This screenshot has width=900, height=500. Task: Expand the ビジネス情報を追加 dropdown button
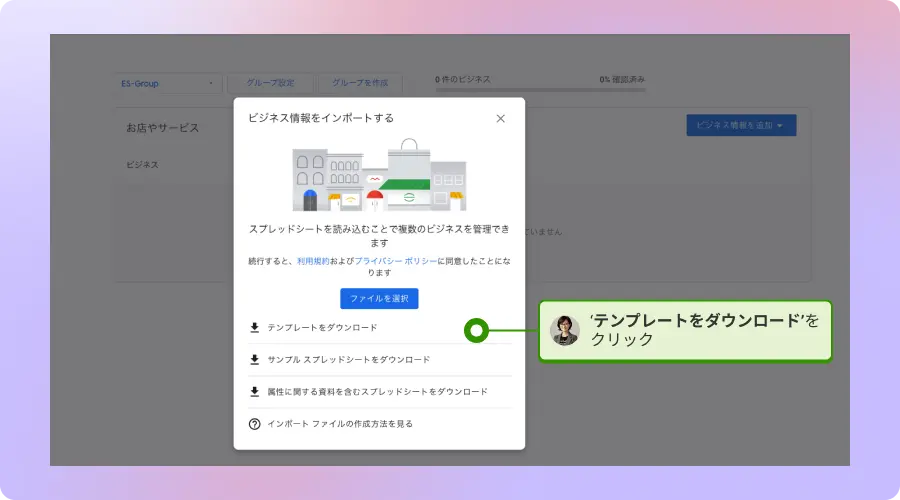[x=741, y=125]
